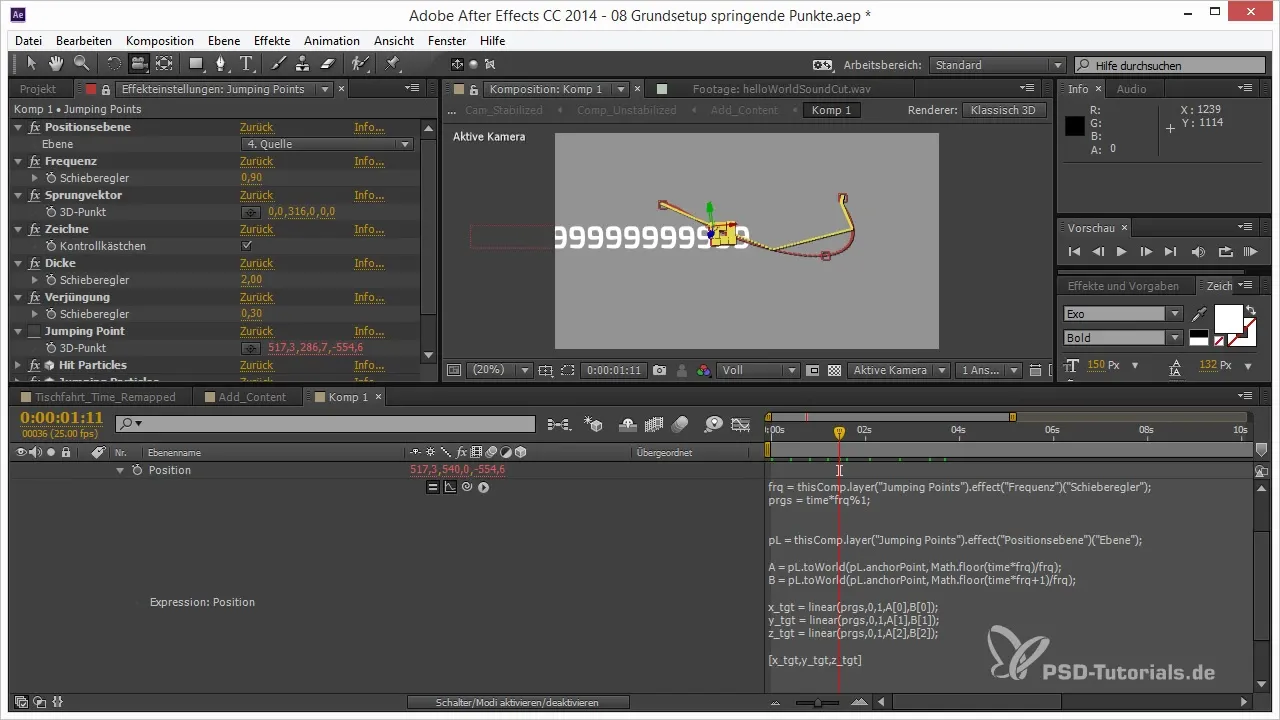The width and height of the screenshot is (1280, 720).
Task: Click Zurück to reset Sprungvektor effect
Action: pyautogui.click(x=256, y=195)
